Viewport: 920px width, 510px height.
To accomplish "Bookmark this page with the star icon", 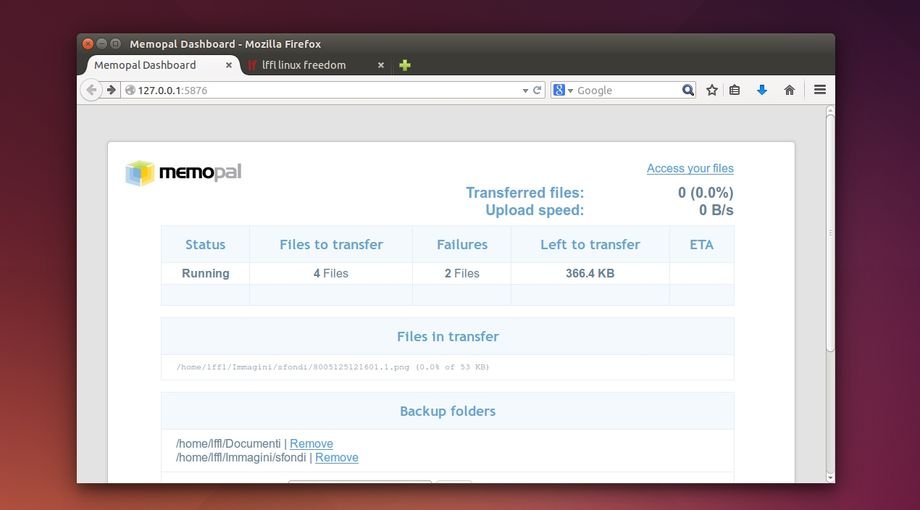I will (x=712, y=90).
